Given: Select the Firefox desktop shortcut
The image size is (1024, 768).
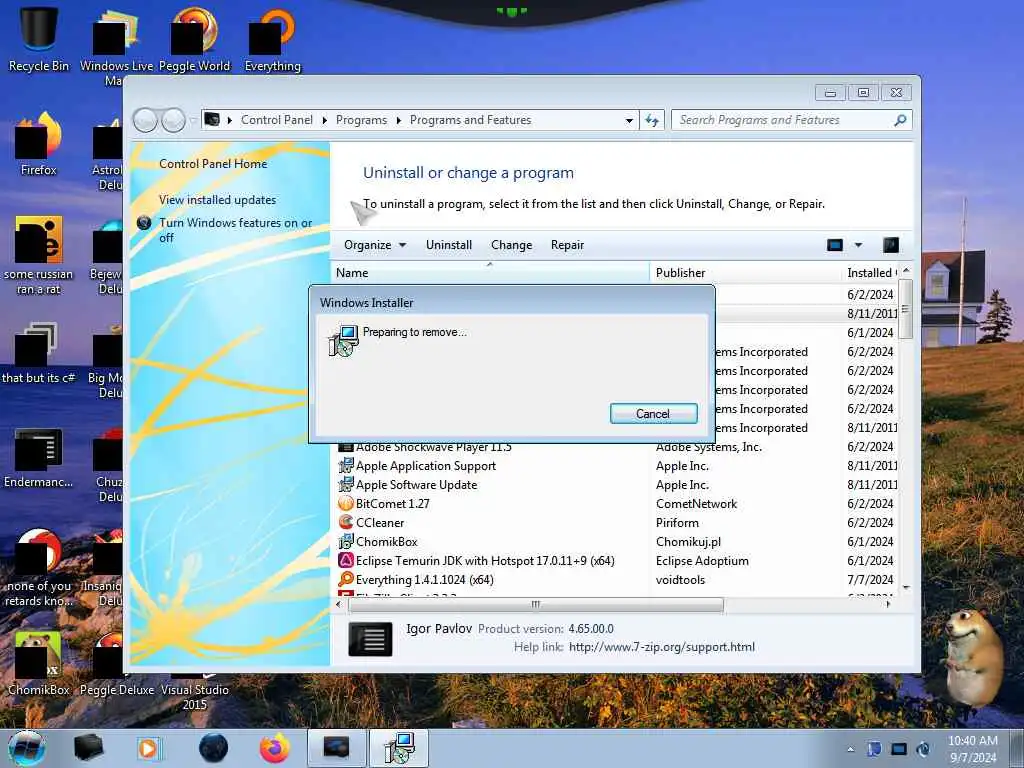Looking at the screenshot, I should (x=38, y=144).
